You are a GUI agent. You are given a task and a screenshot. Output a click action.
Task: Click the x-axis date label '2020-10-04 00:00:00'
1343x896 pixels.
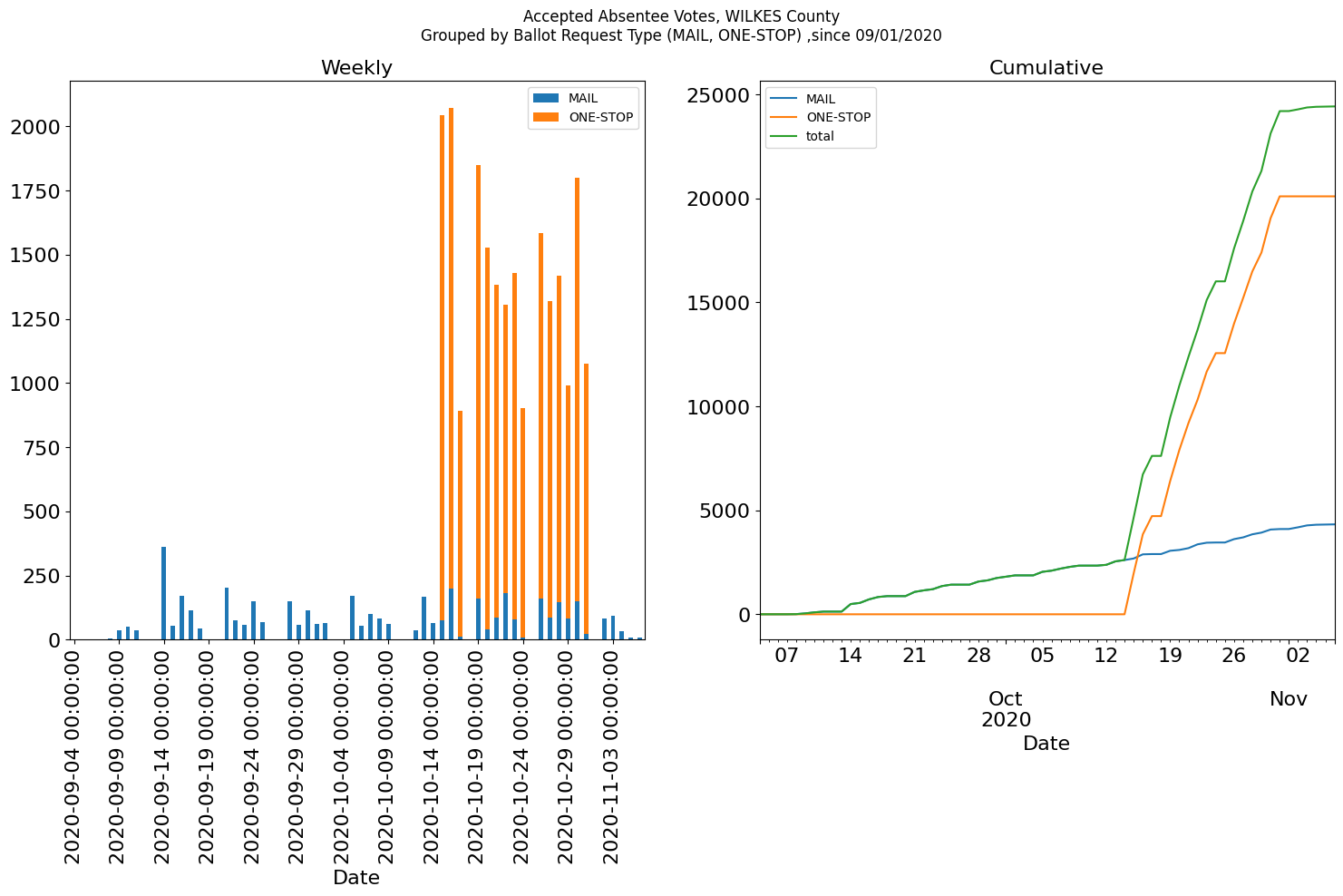(343, 757)
